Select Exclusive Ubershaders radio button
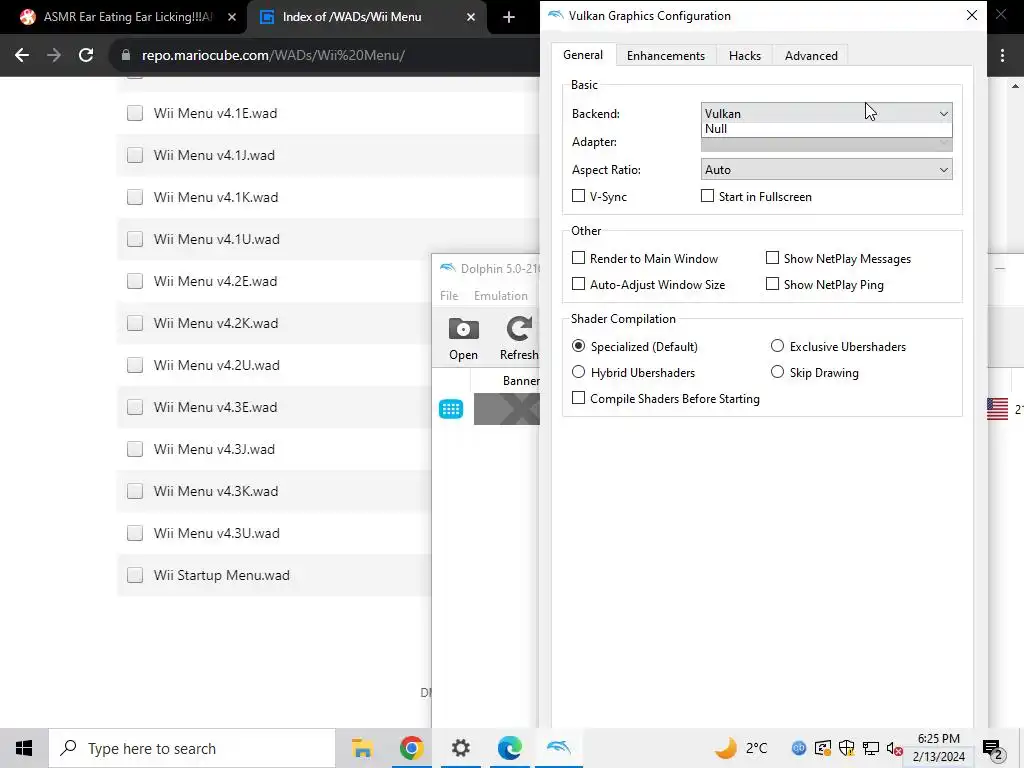Viewport: 1024px width, 768px height. (777, 346)
